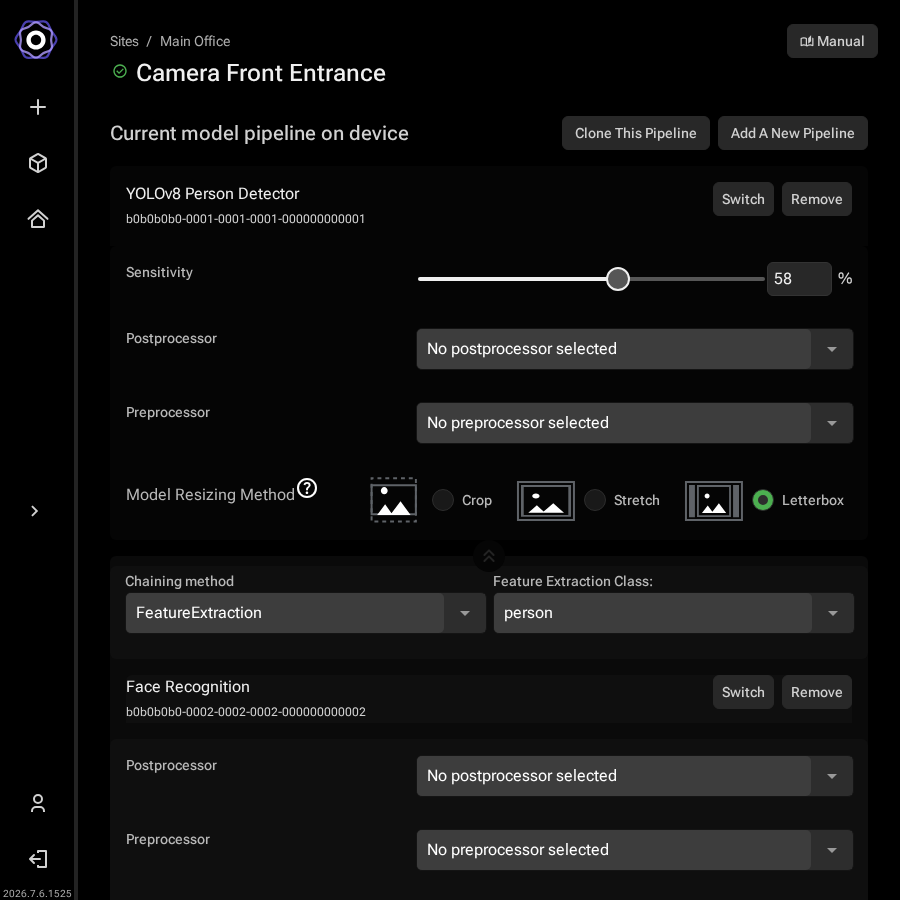Click the YOLOv8 model ID text
The image size is (900, 900).
point(245,219)
